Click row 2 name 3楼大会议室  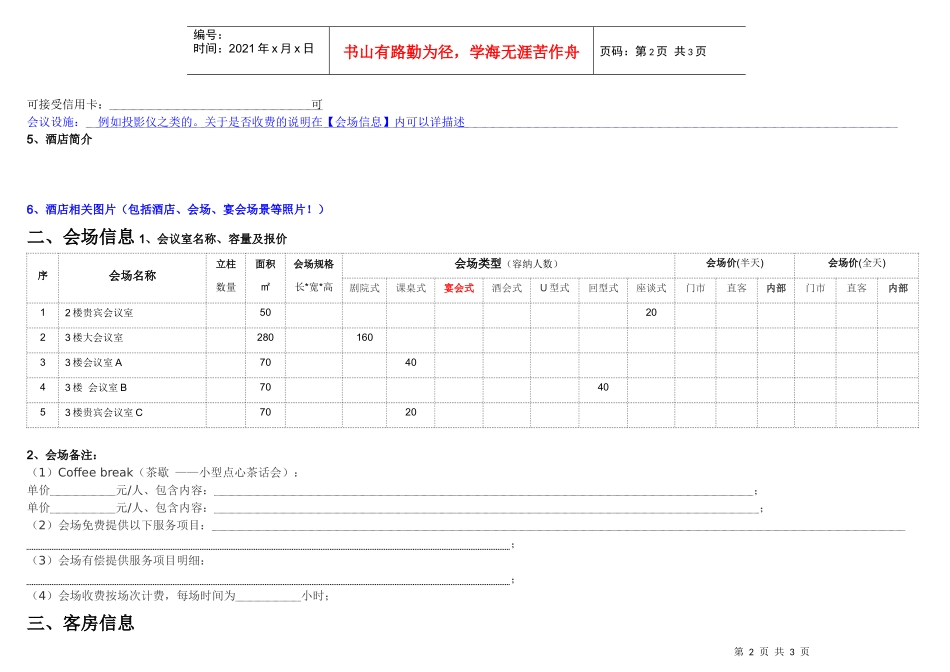(94, 338)
